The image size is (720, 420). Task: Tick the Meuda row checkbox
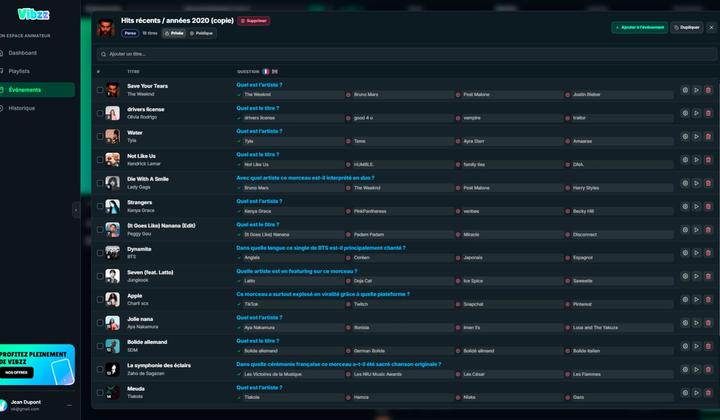100,393
